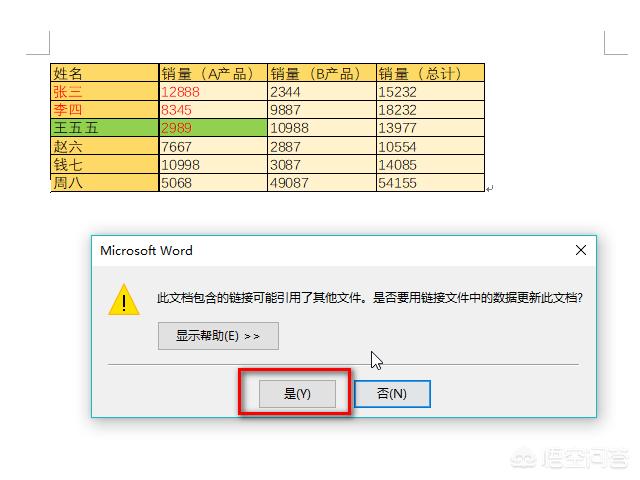Close the Microsoft Word dialog

pos(581,250)
